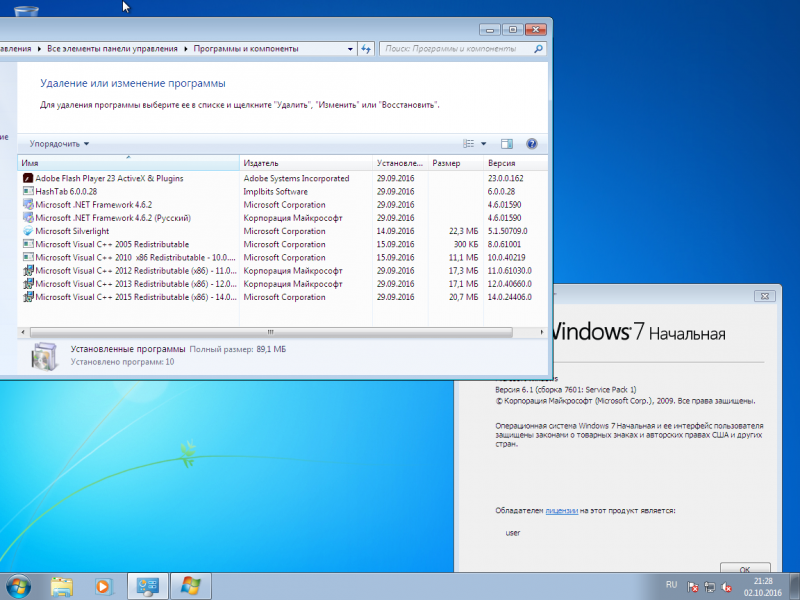800x600 pixels.
Task: Select Visual C++ 2005 Redistributable icon
Action: [x=28, y=244]
